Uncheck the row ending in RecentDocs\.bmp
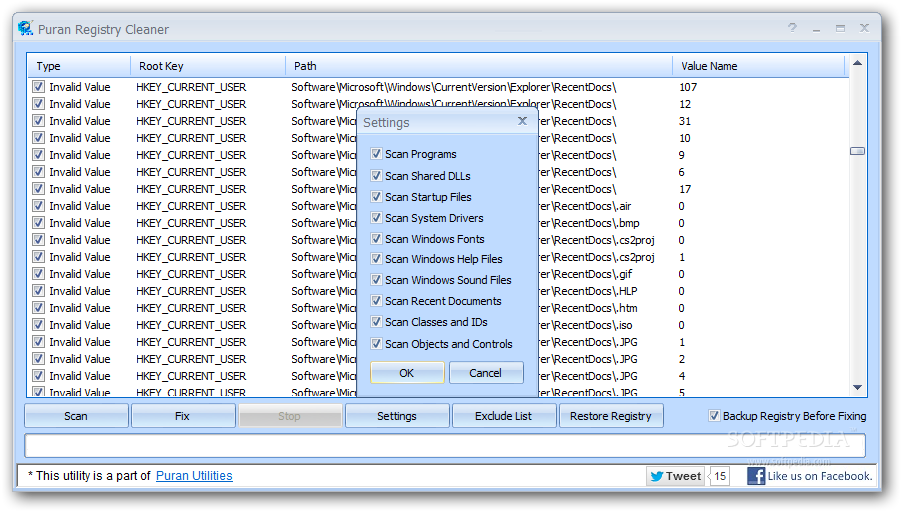This screenshot has width=902, height=512. pos(39,223)
